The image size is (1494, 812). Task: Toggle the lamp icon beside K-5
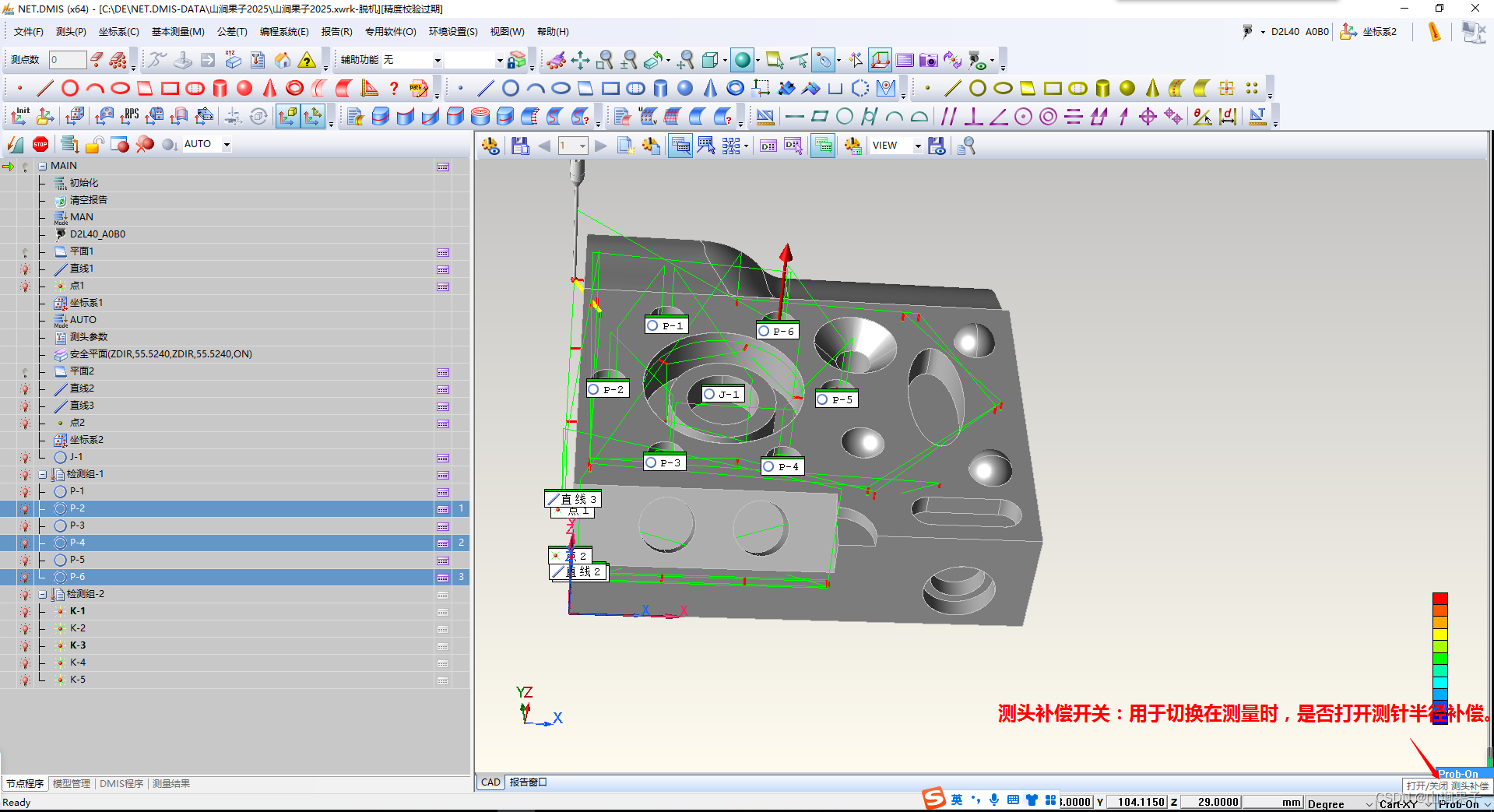tap(25, 680)
